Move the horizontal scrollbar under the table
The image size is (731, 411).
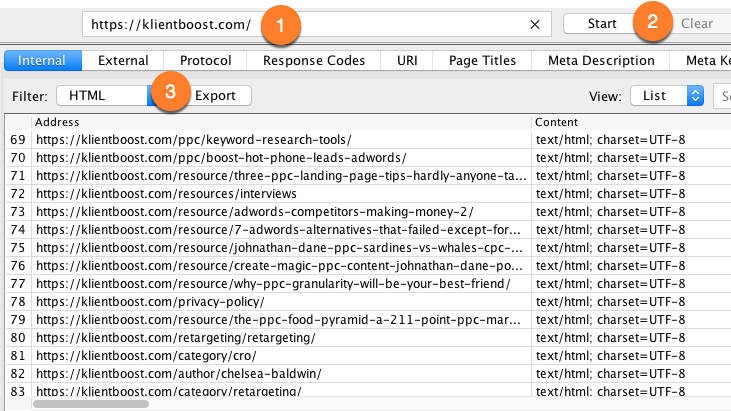(x=91, y=404)
